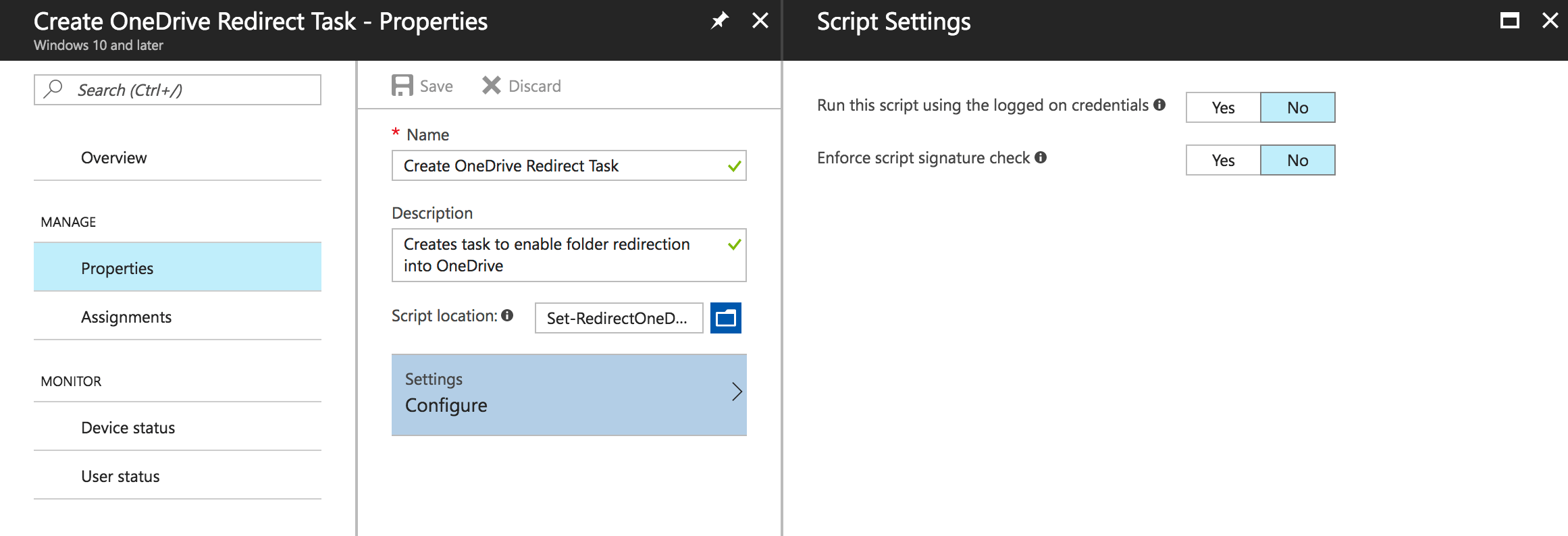Click 'Enforce script signature check' label

tap(923, 158)
